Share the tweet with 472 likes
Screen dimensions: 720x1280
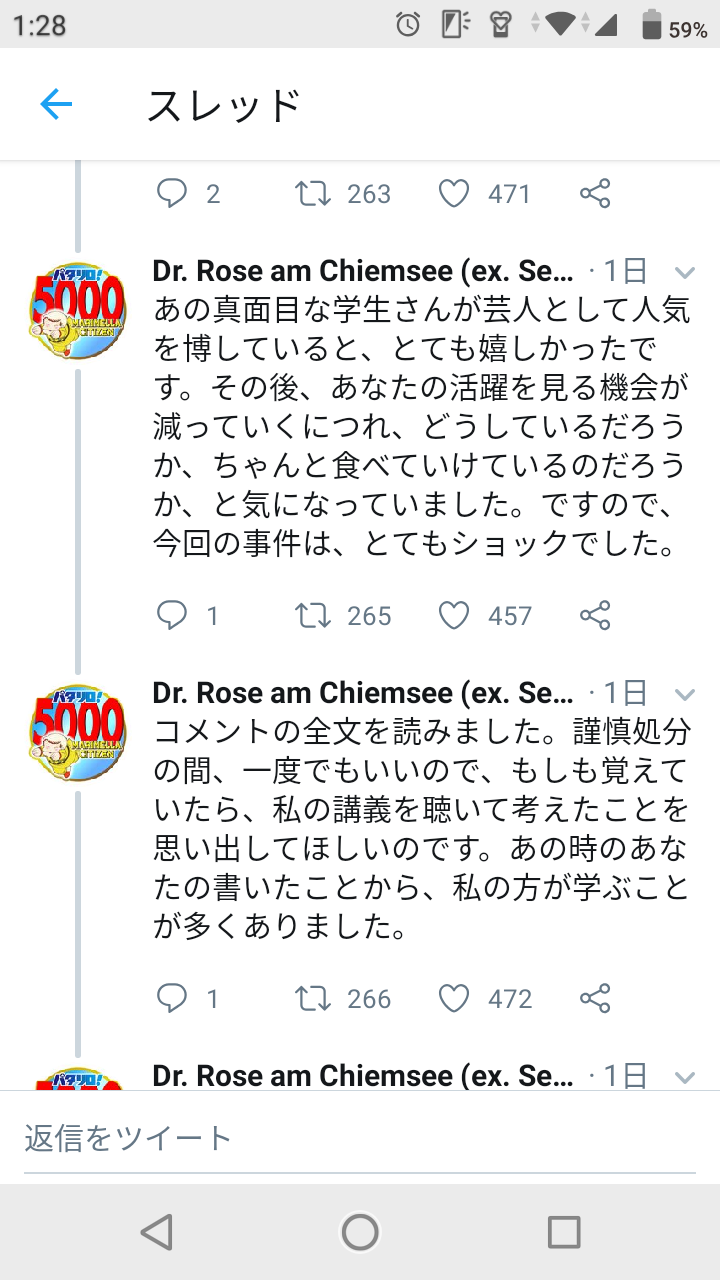click(595, 998)
